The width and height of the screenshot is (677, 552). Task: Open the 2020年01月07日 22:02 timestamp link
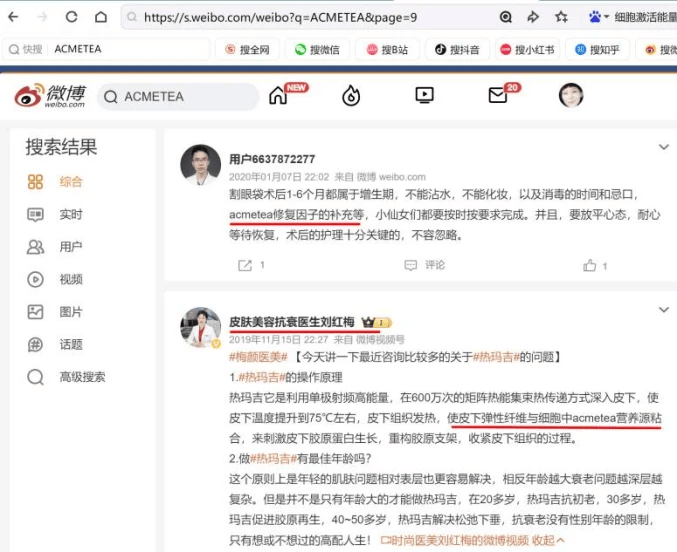pyautogui.click(x=279, y=177)
